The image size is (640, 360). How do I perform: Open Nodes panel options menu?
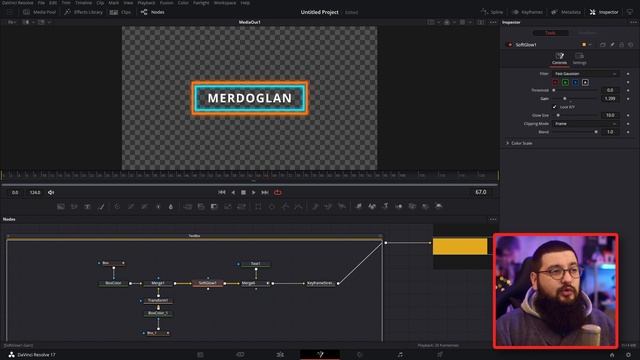point(493,219)
